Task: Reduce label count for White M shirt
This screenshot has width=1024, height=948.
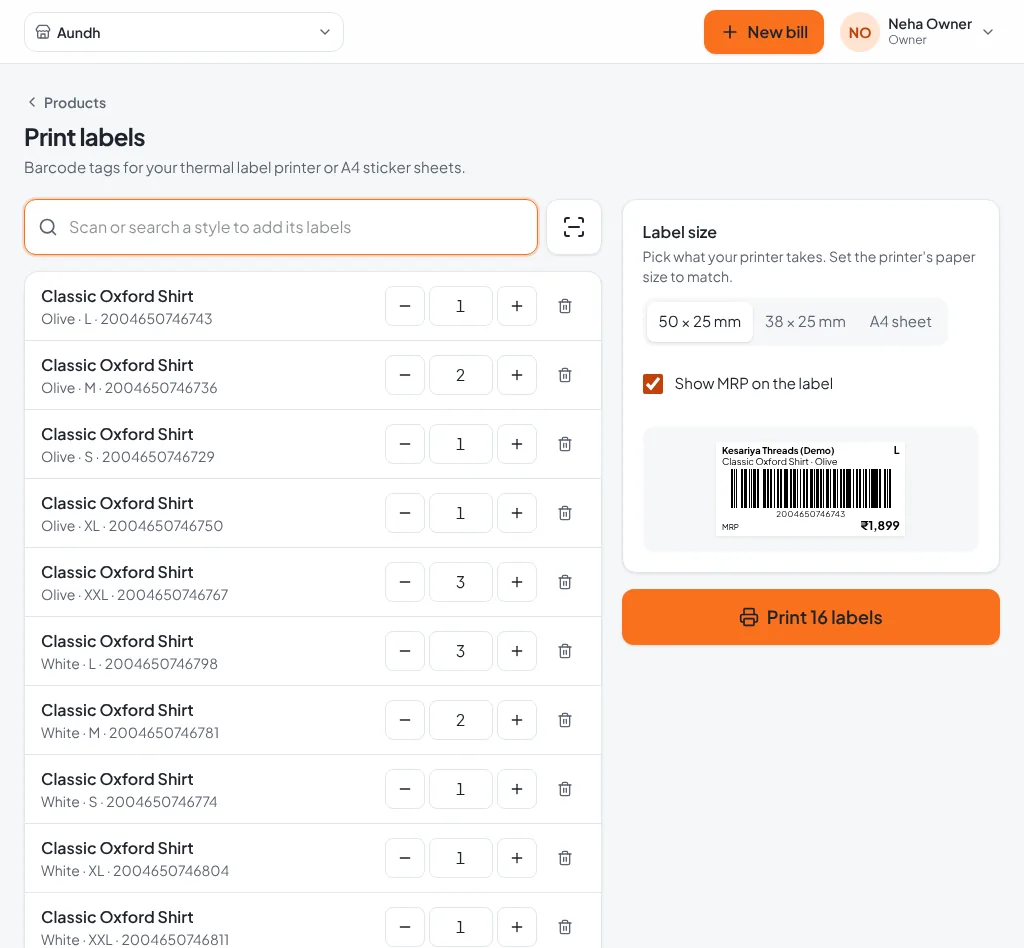Action: click(x=405, y=720)
